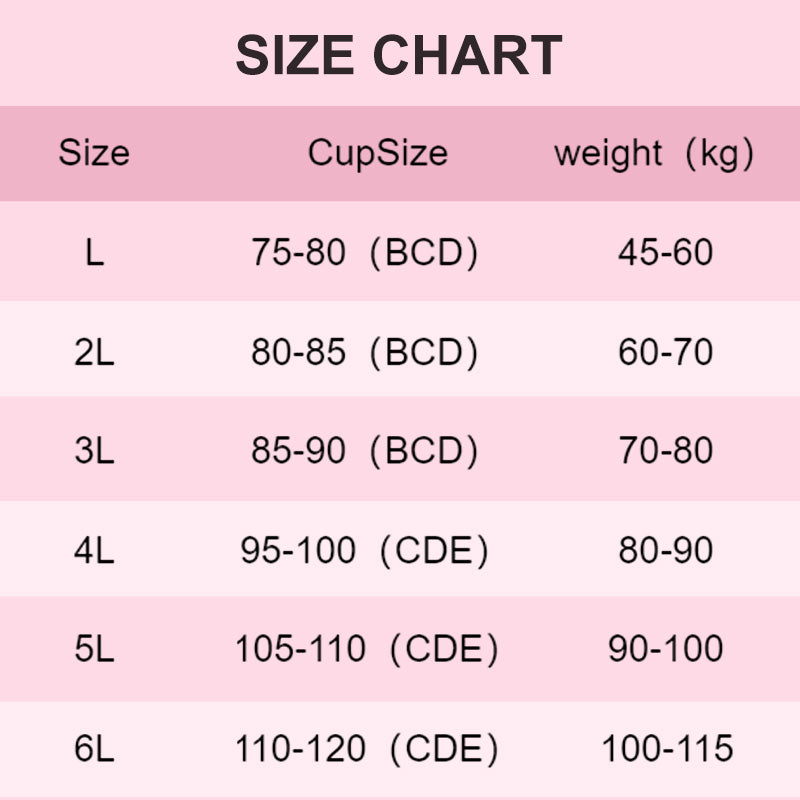Select the 6L size label

click(94, 748)
